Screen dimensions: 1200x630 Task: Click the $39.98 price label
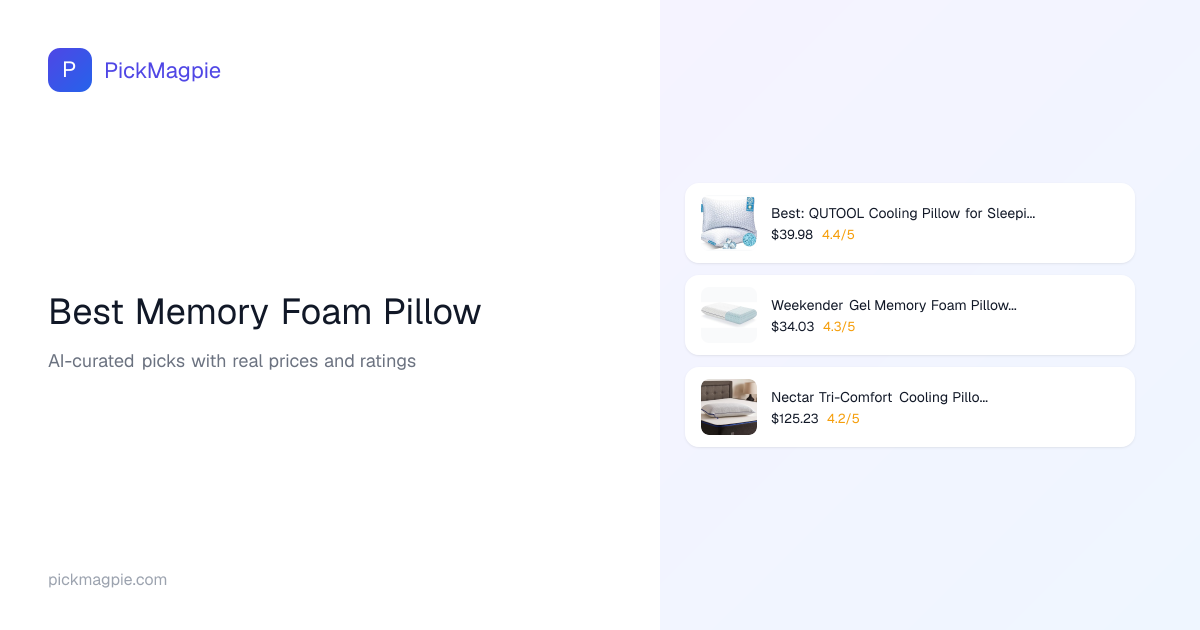(792, 235)
